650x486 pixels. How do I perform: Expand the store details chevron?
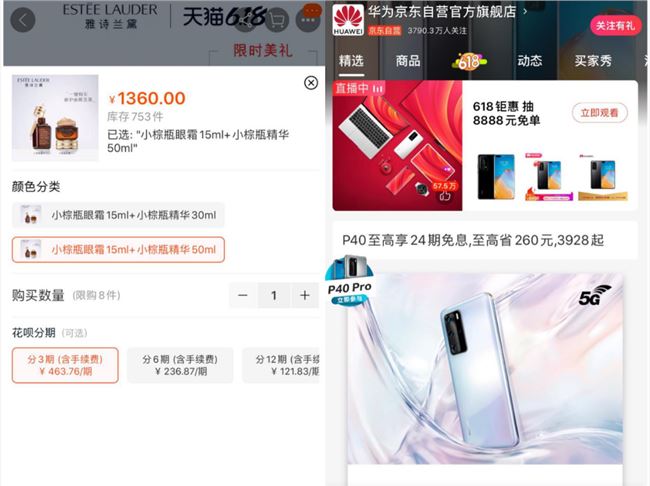pos(525,11)
